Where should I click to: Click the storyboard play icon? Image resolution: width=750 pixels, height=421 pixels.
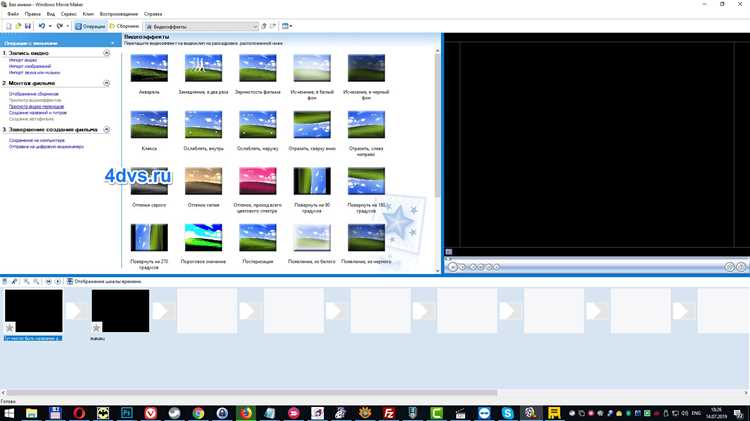click(58, 282)
